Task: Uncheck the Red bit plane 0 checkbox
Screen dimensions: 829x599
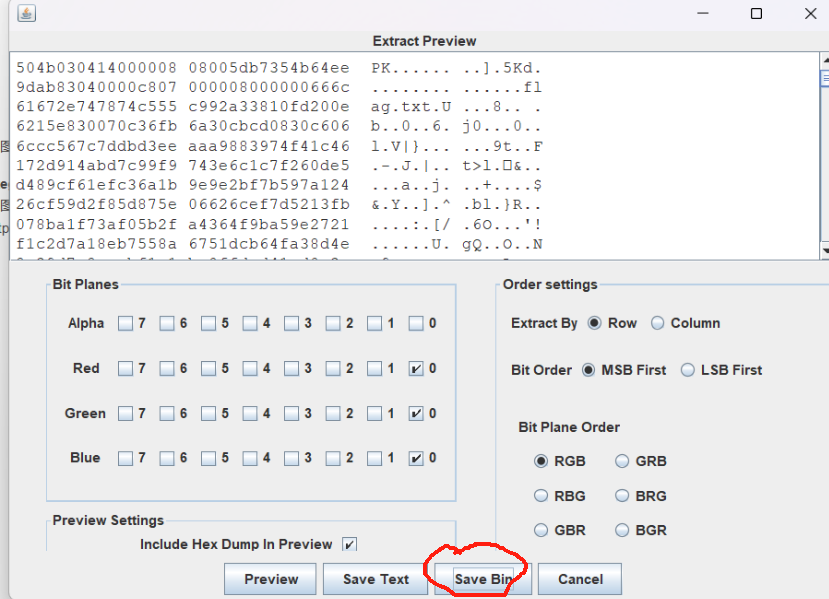Action: tap(416, 369)
